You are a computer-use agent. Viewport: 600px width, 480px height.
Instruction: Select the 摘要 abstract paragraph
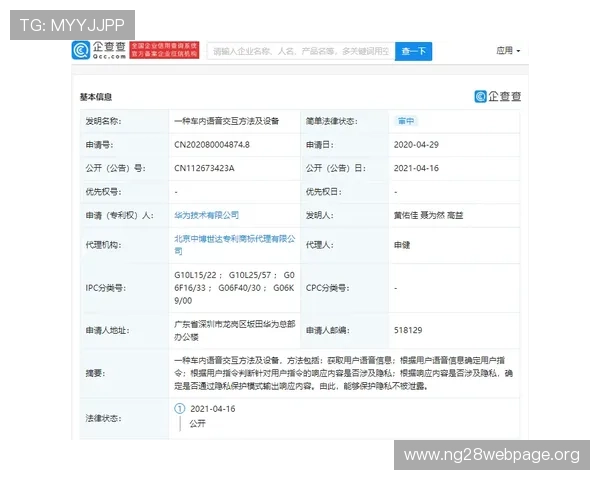[x=343, y=373]
